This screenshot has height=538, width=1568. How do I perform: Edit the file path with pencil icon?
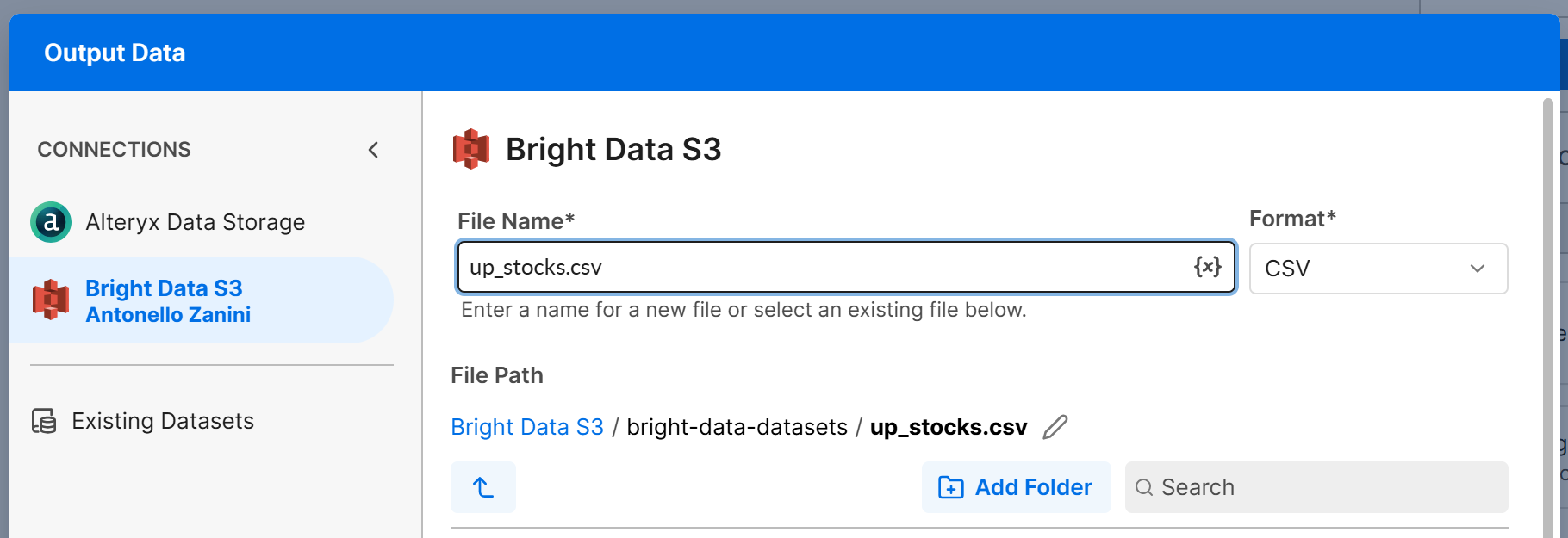pyautogui.click(x=1055, y=427)
